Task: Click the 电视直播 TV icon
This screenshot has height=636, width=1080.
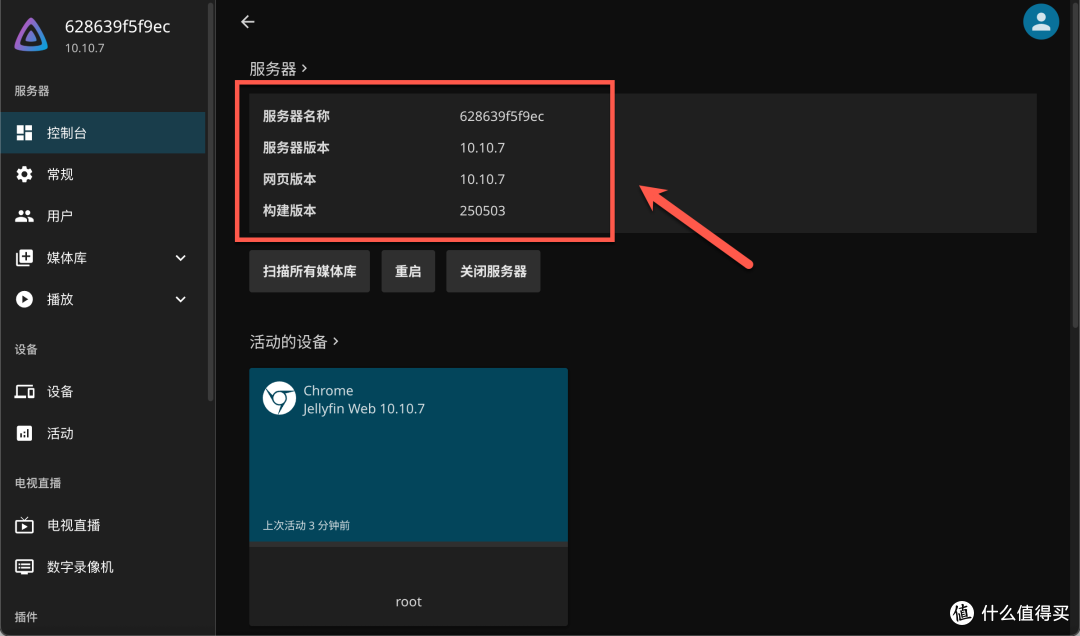Action: (24, 525)
